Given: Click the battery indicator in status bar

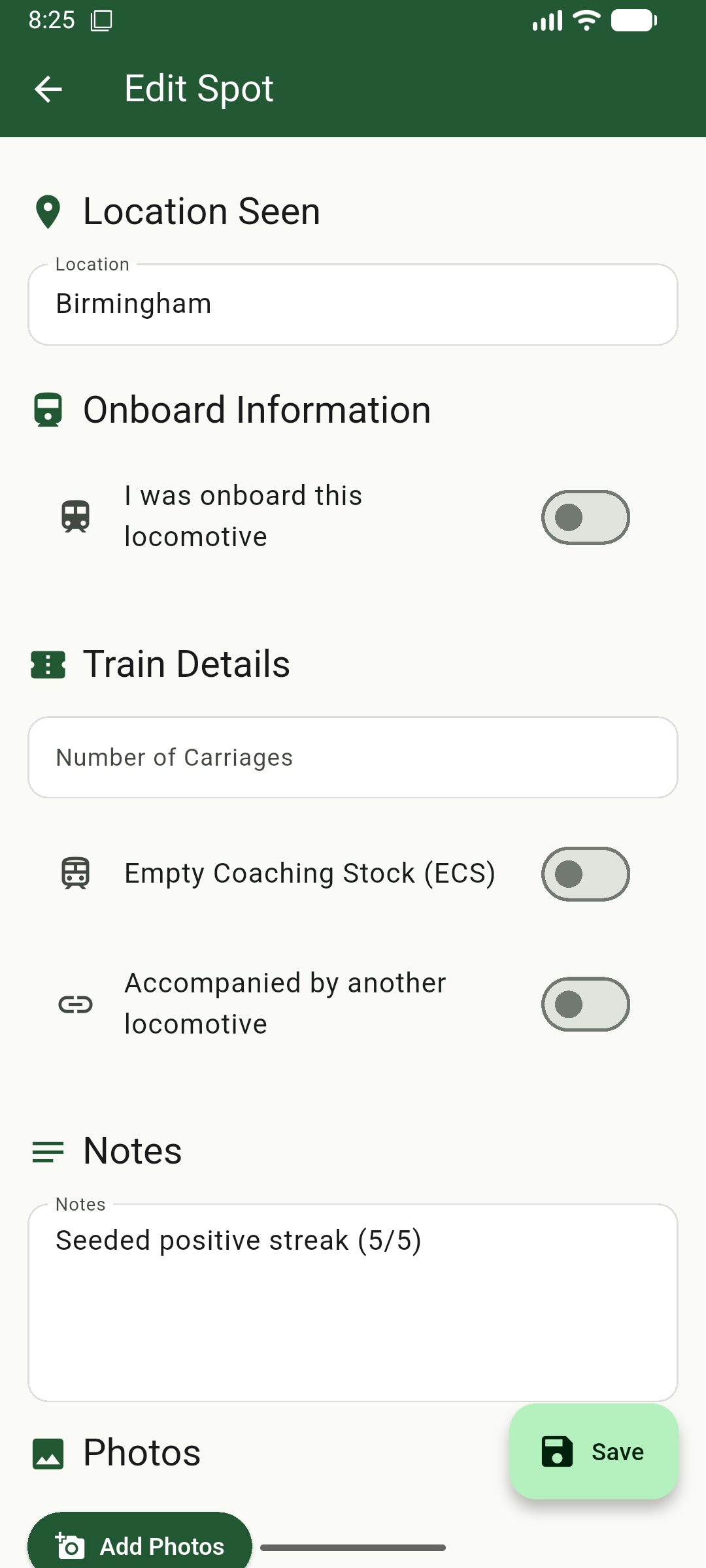Looking at the screenshot, I should point(633,21).
